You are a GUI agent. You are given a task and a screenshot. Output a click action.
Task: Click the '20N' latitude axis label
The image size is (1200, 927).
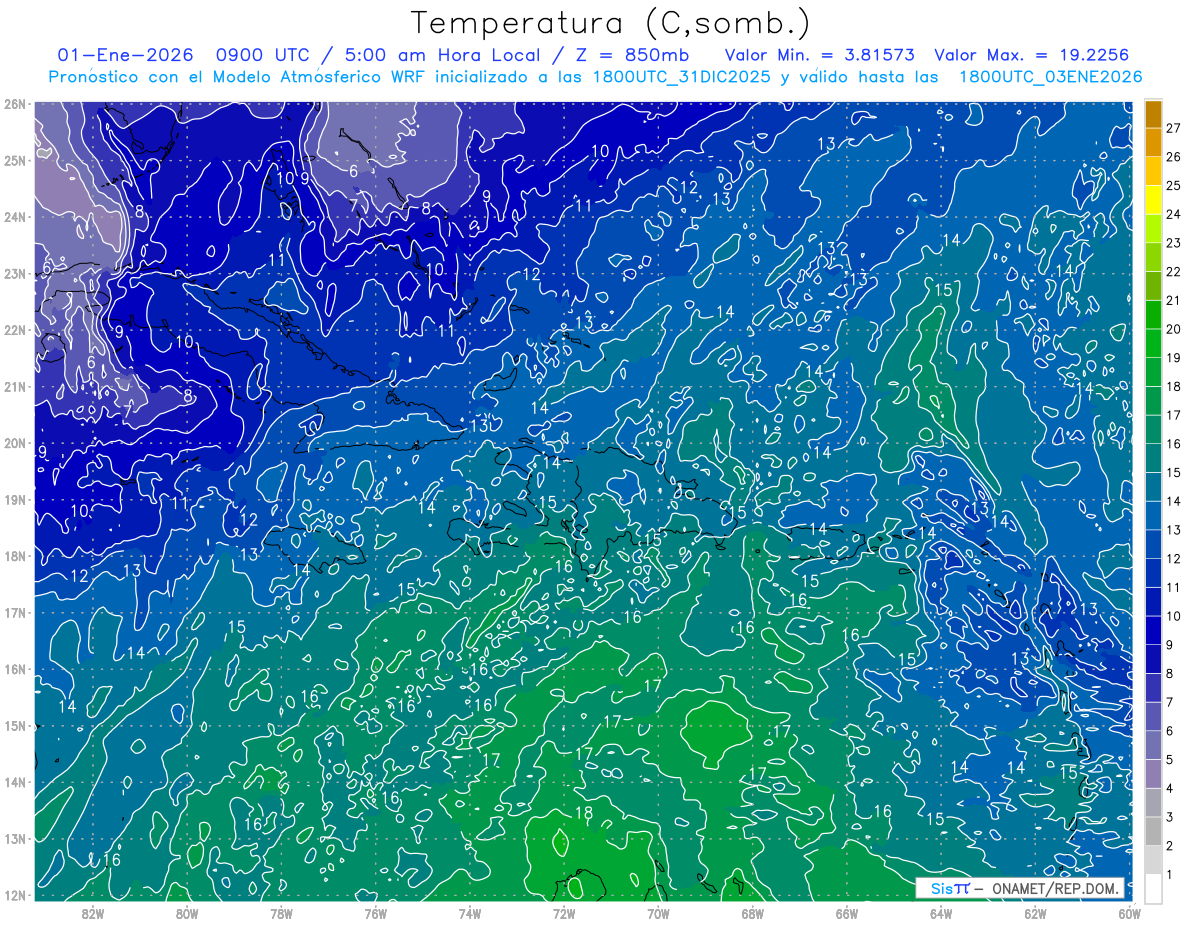14,443
